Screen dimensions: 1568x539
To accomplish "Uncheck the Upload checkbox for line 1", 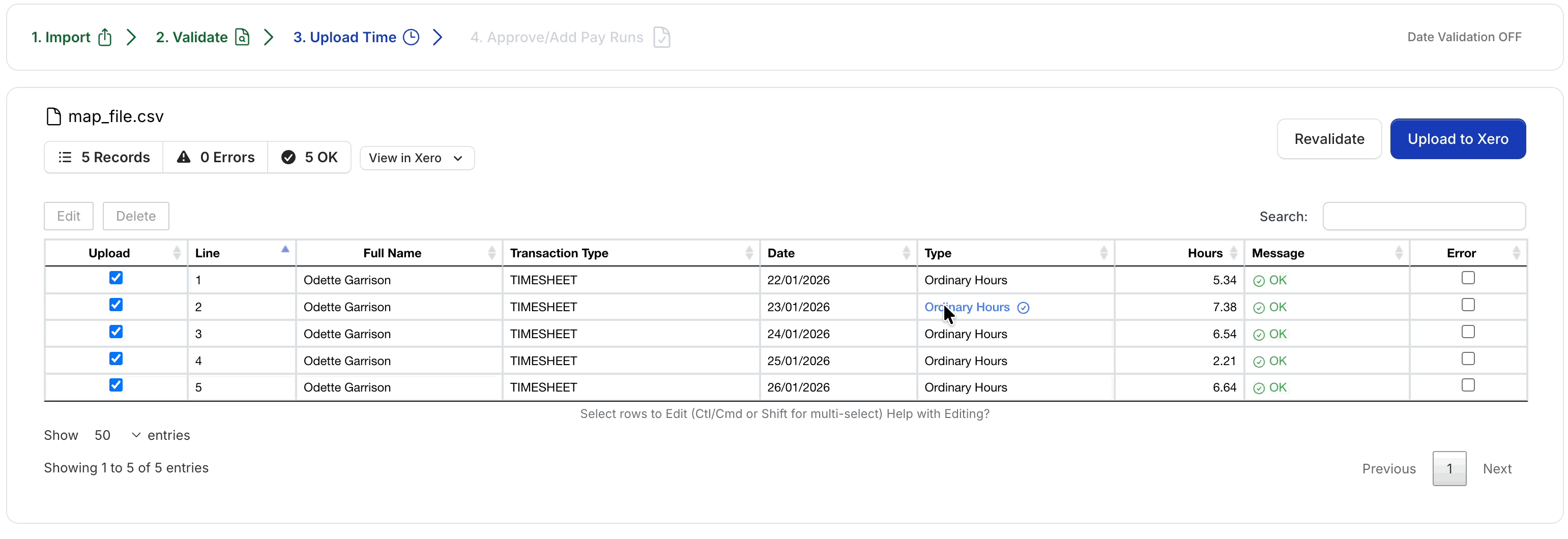I will tap(115, 278).
